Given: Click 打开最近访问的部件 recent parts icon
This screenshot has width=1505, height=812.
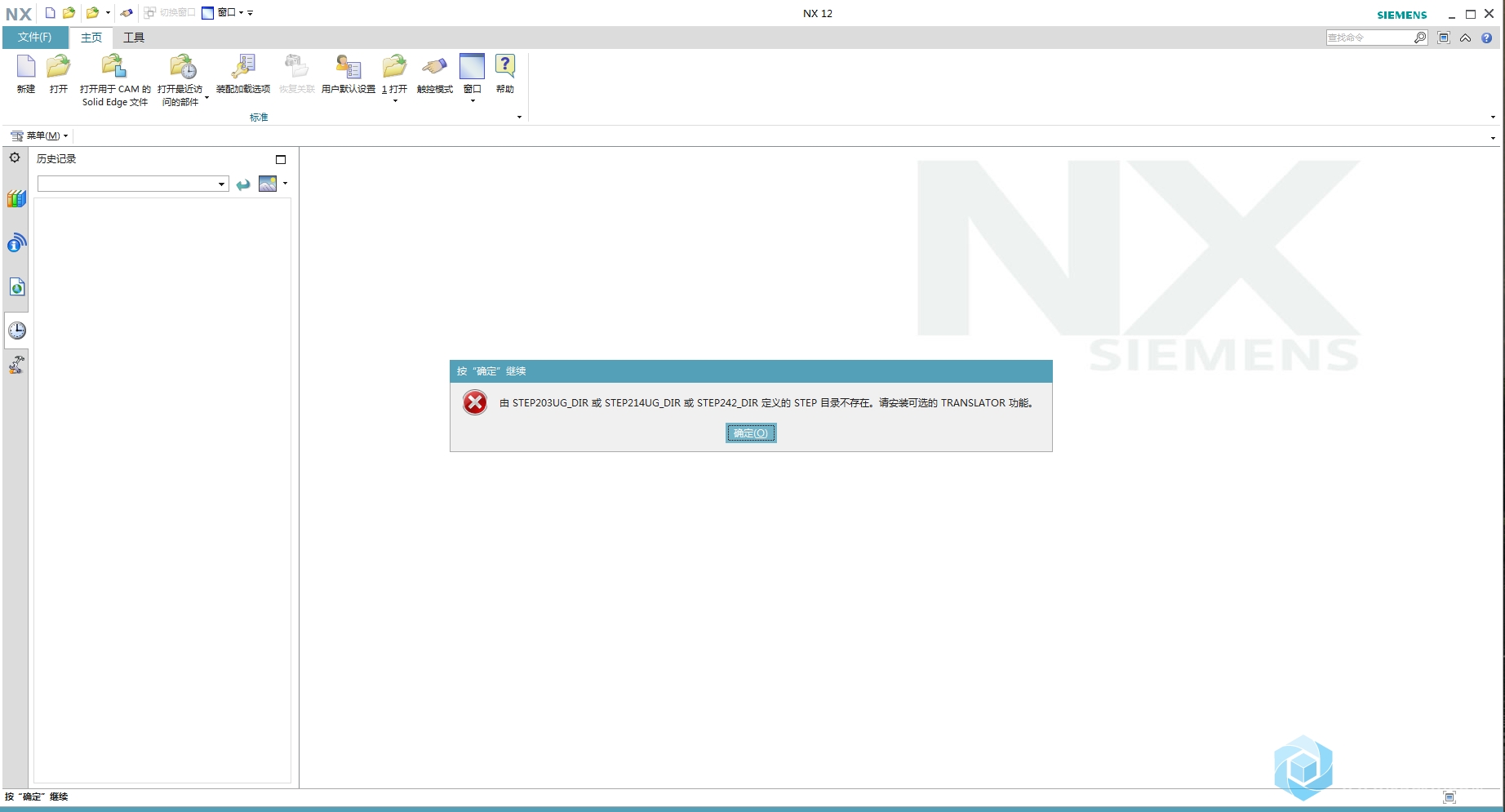Looking at the screenshot, I should pyautogui.click(x=183, y=67).
